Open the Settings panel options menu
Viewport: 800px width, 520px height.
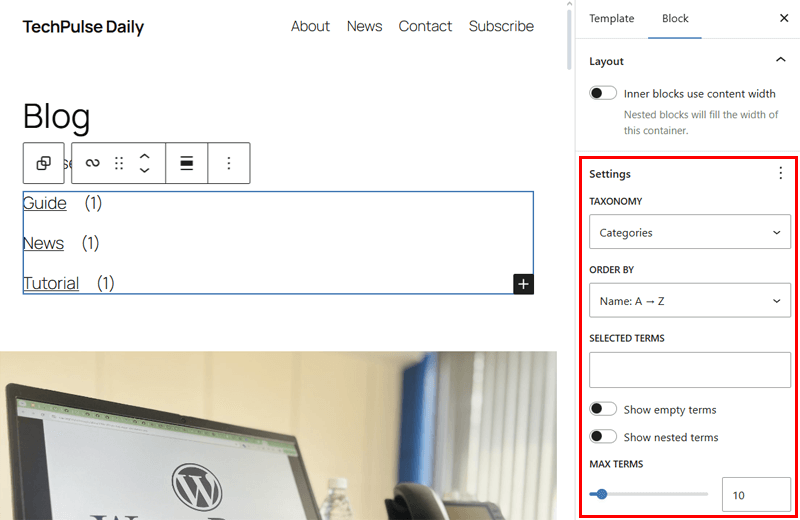pyautogui.click(x=781, y=174)
